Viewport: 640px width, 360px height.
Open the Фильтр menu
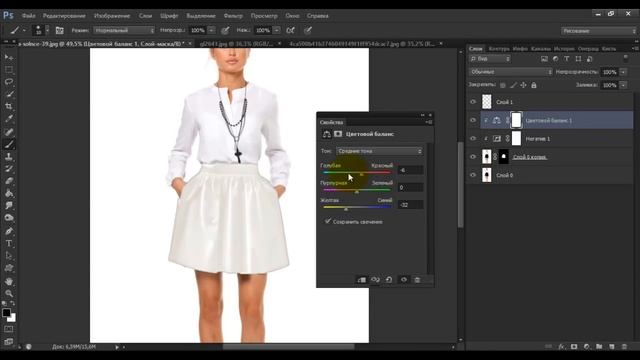pyautogui.click(x=233, y=16)
